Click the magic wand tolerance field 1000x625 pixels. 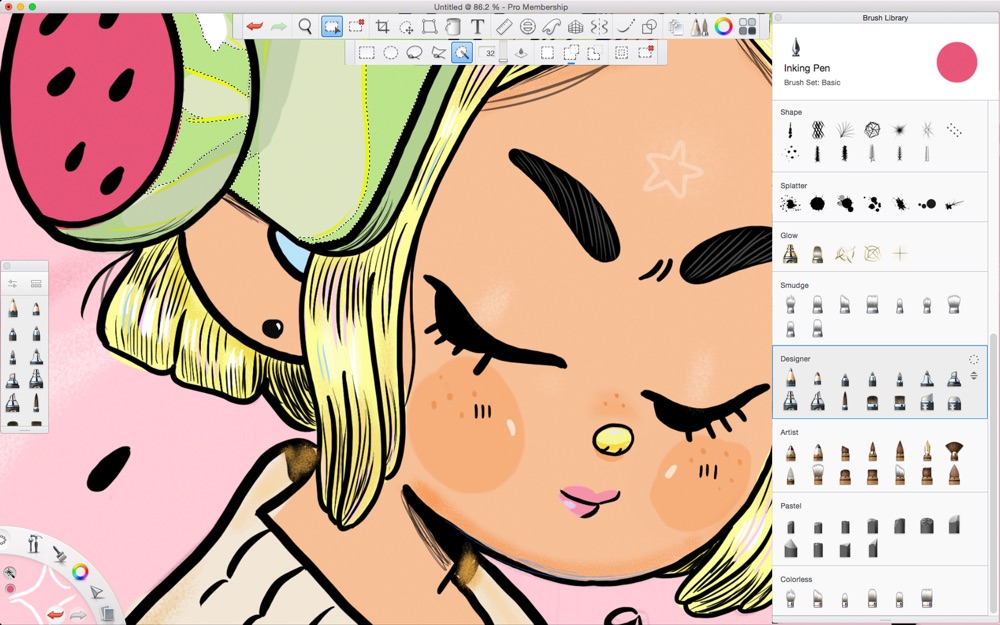489,53
